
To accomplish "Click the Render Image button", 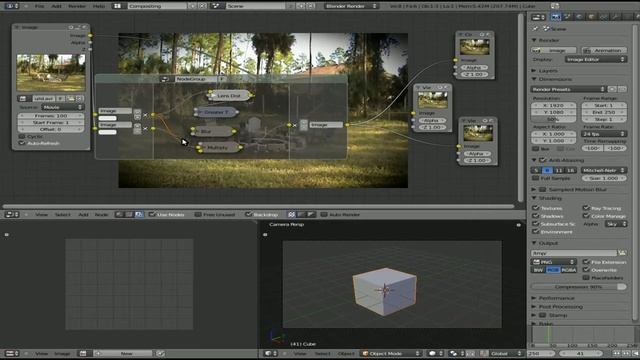I will [554, 50].
